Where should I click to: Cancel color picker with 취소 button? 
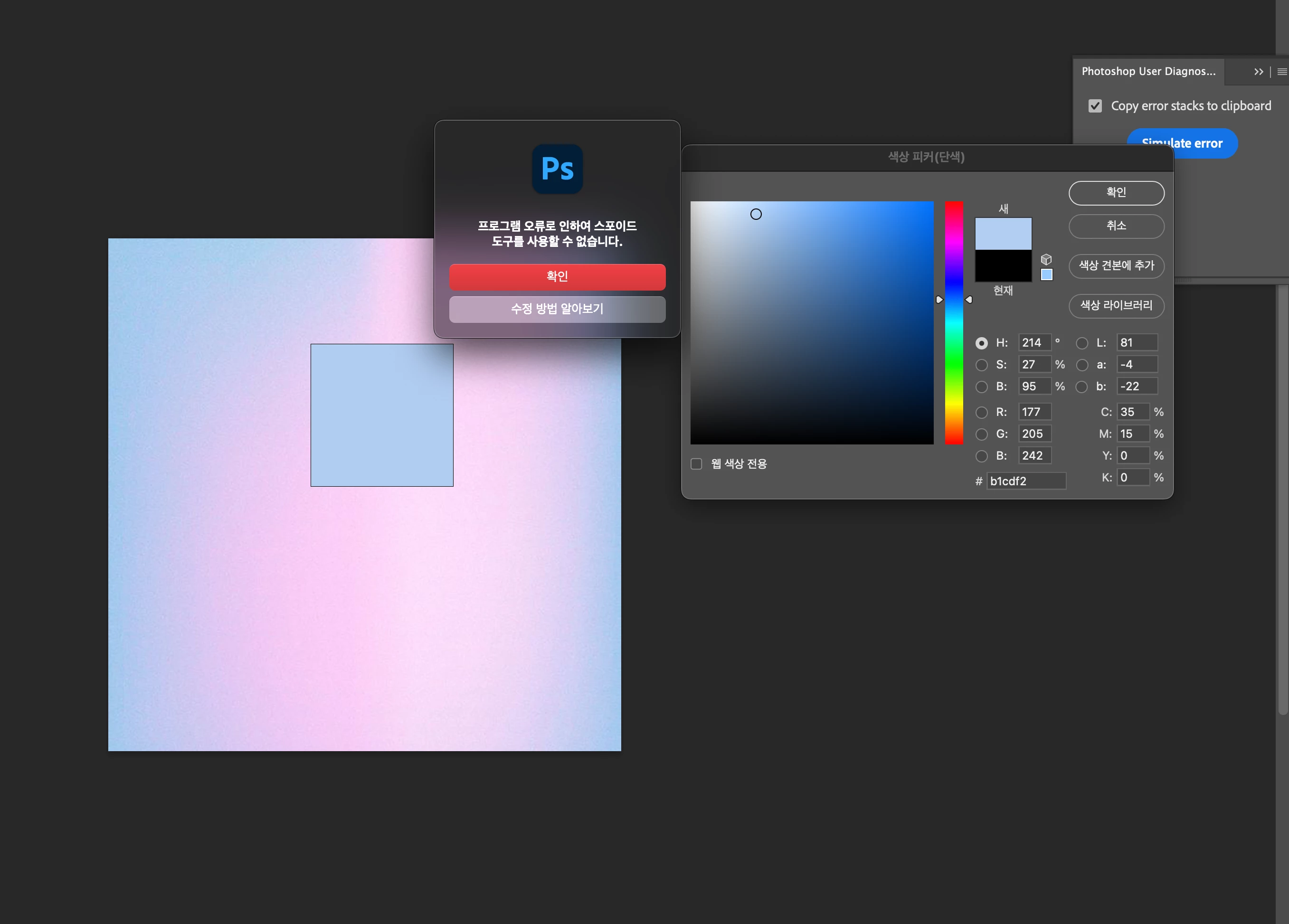point(1116,226)
